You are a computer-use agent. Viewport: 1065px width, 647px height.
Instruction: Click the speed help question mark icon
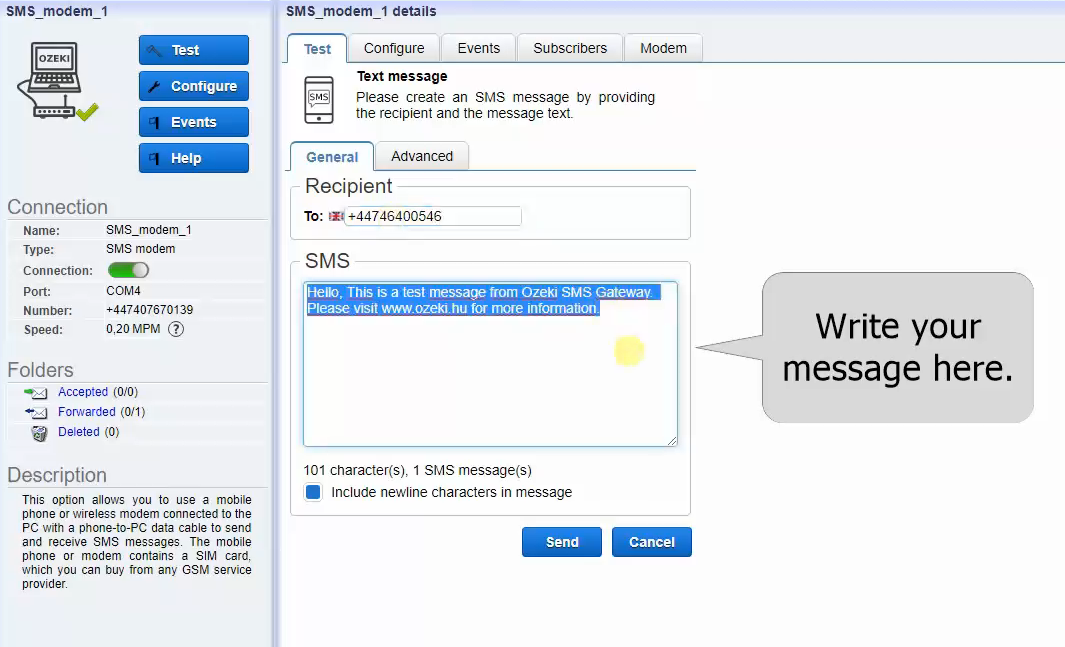click(x=176, y=329)
